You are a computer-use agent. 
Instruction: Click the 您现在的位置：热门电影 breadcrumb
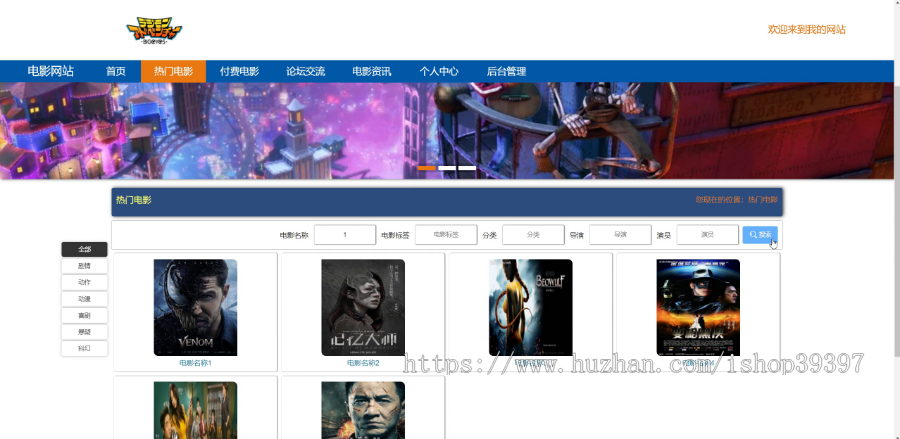click(x=736, y=200)
